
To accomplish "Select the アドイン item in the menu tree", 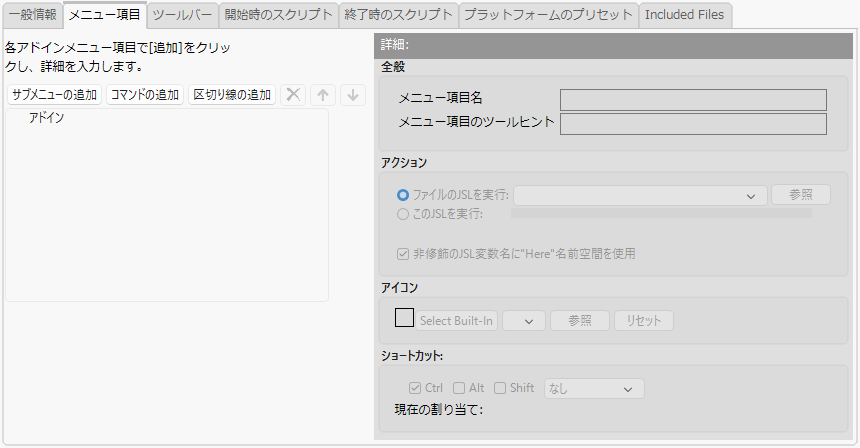I will click(x=47, y=118).
